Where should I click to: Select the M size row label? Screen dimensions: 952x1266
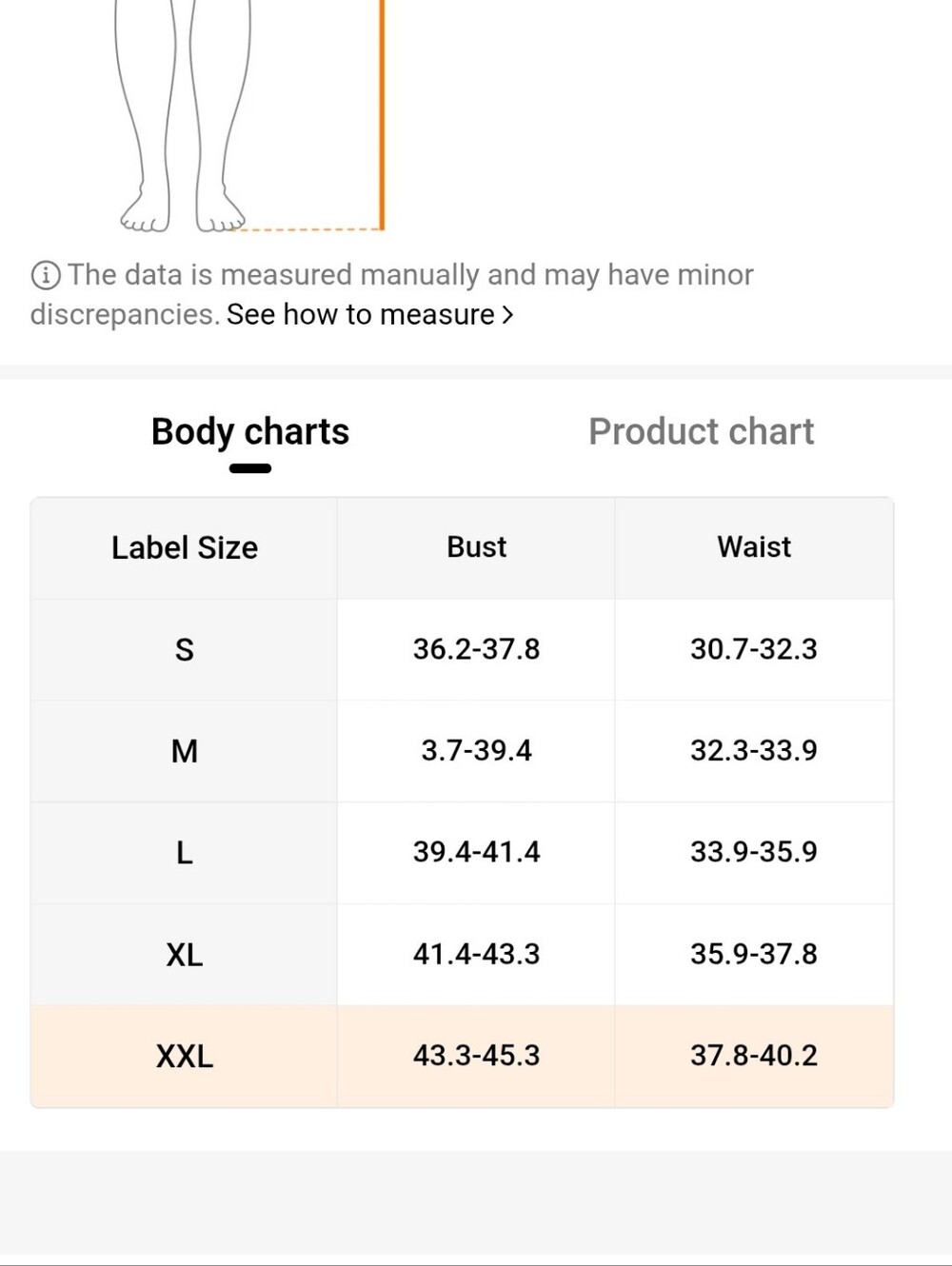185,751
